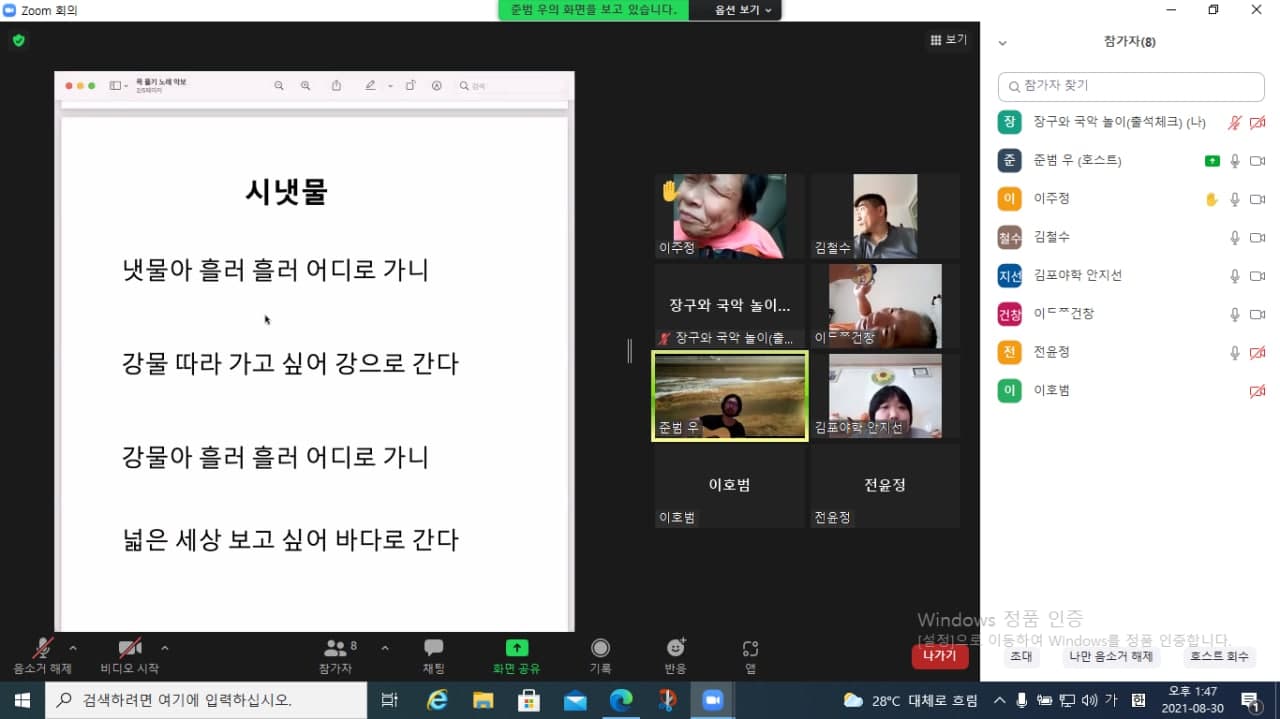Image resolution: width=1280 pixels, height=719 pixels.
Task: Open Microsoft Store from taskbar
Action: coord(529,700)
